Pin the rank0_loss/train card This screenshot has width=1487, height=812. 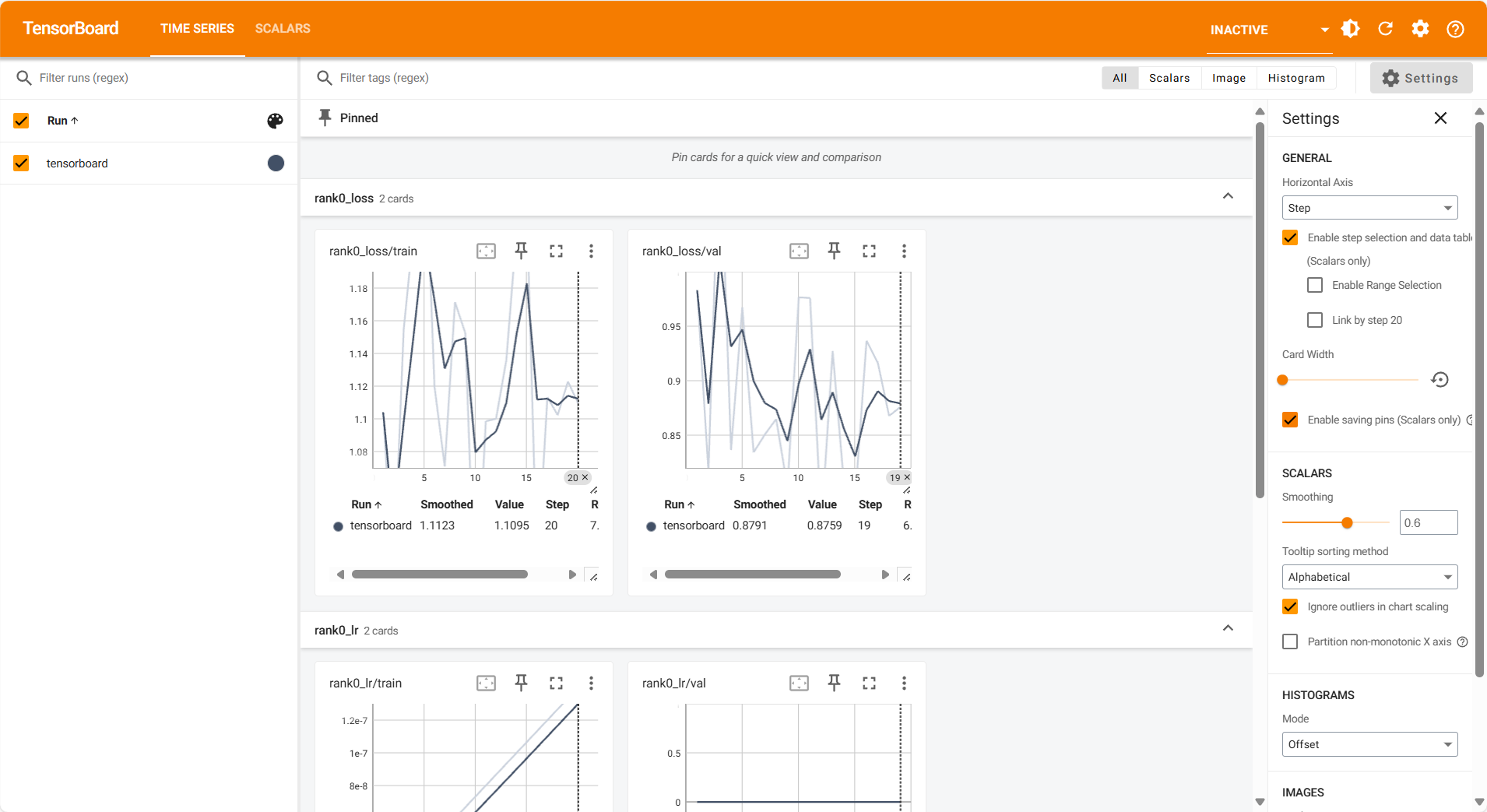pyautogui.click(x=522, y=251)
